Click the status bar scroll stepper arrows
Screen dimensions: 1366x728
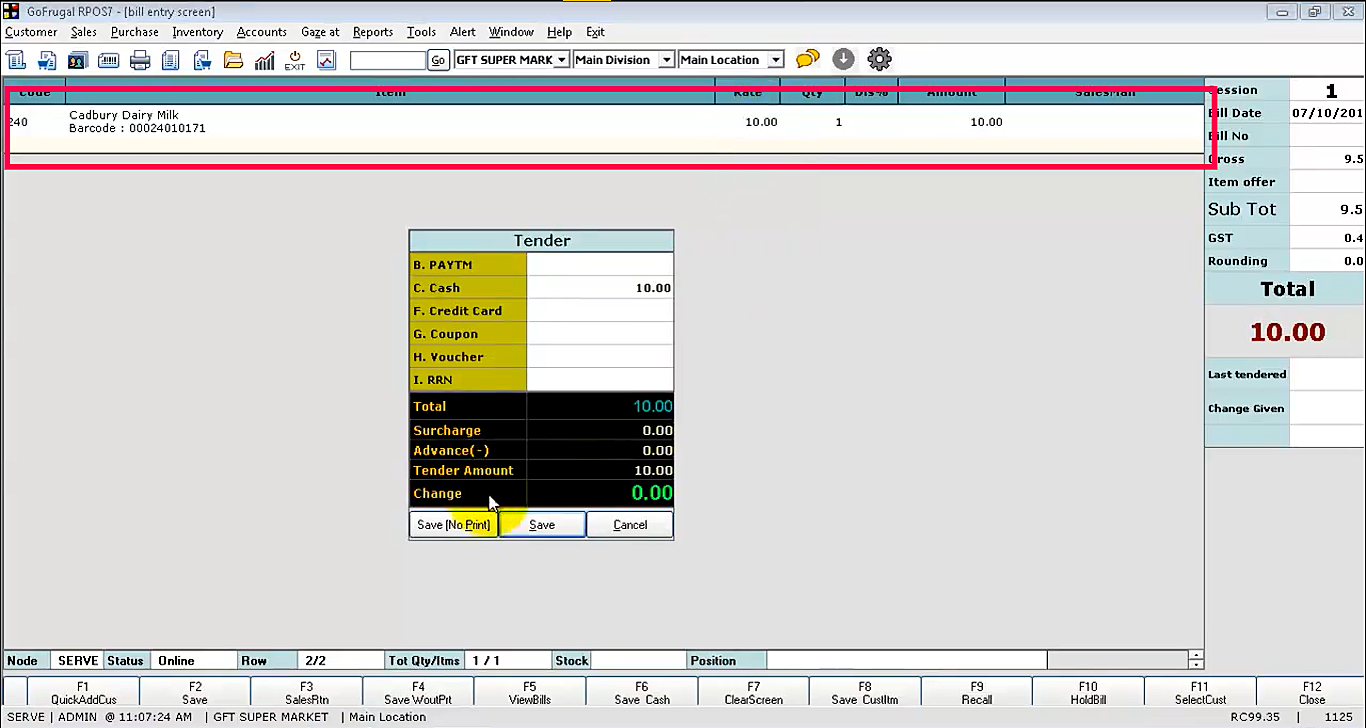tap(1196, 660)
